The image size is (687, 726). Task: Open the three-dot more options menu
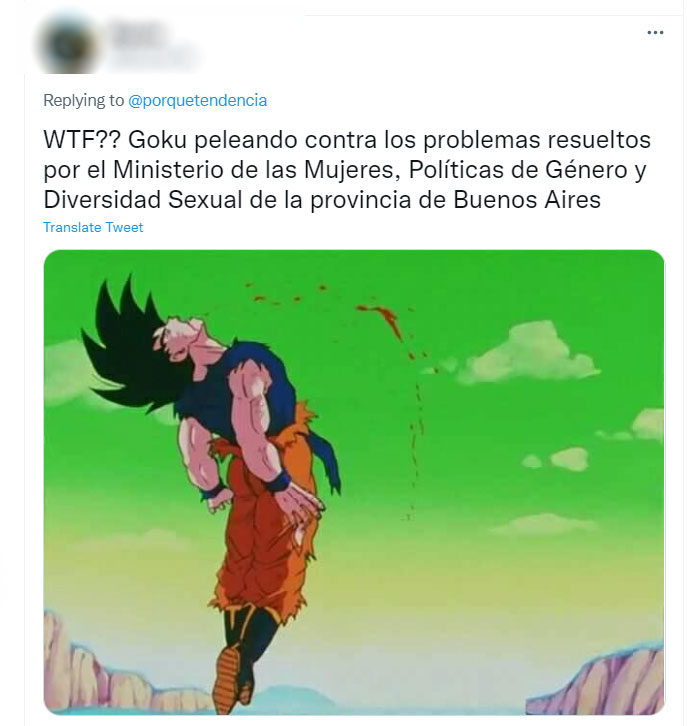(655, 32)
